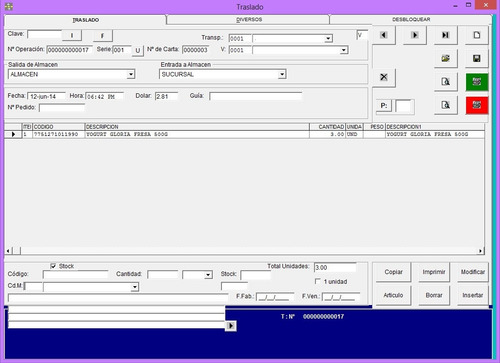
Task: Save with the floppy disk icon
Action: point(477,58)
